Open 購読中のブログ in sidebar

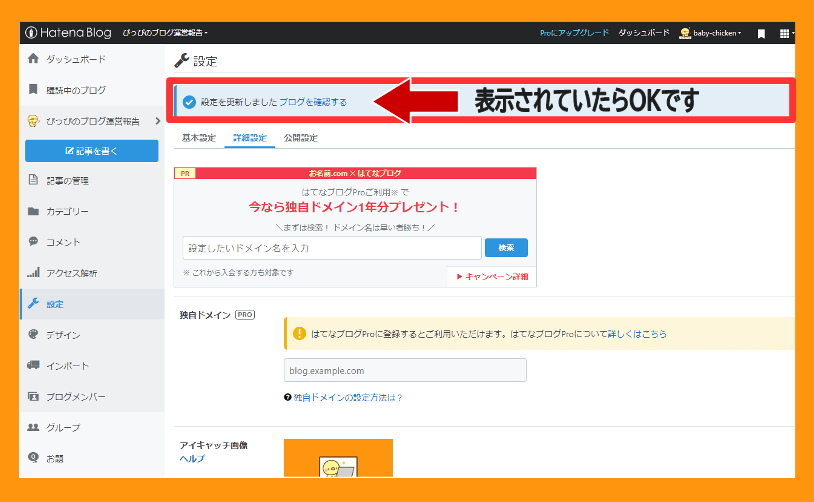tap(76, 90)
